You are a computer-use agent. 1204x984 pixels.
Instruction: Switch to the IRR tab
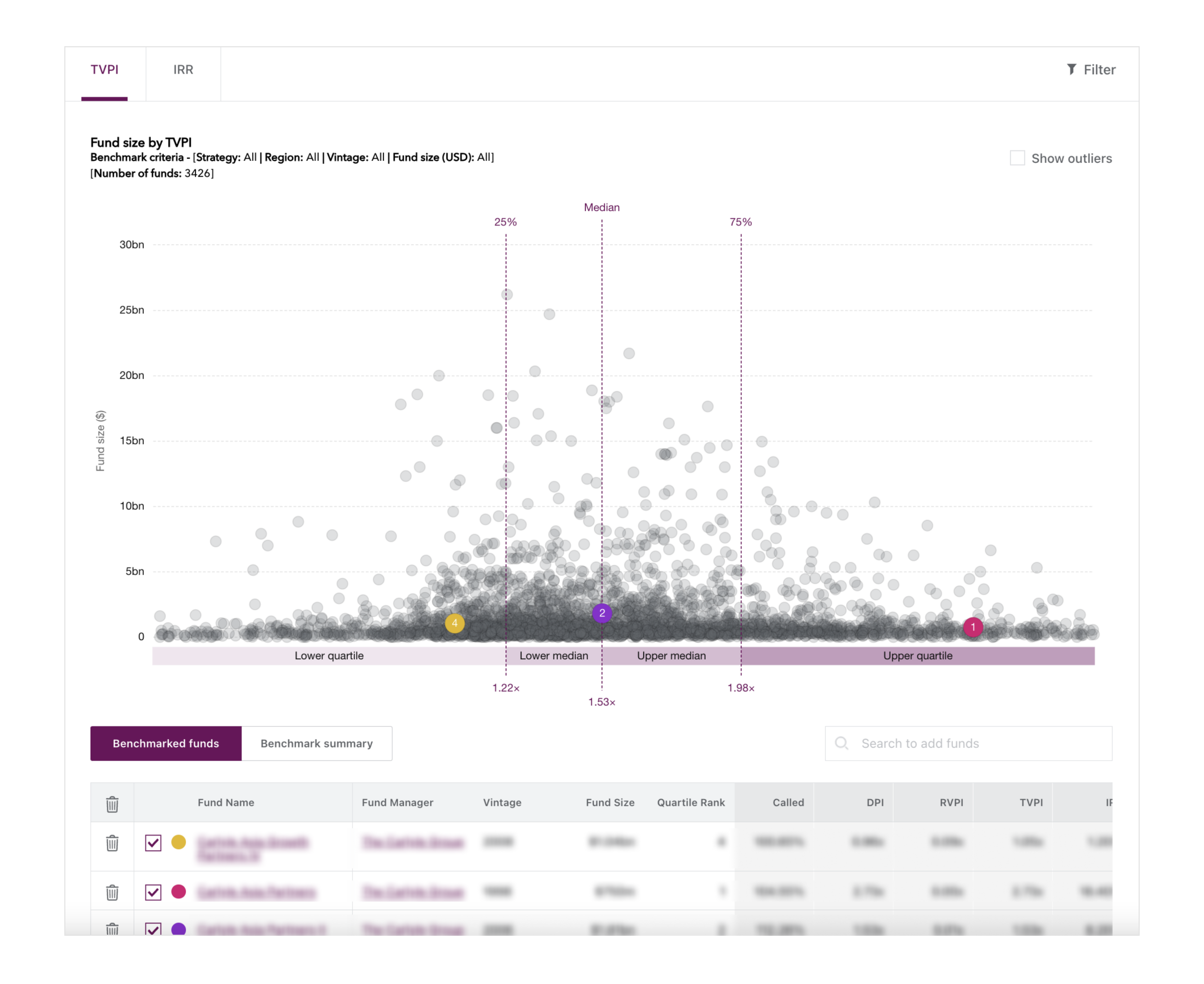point(183,70)
